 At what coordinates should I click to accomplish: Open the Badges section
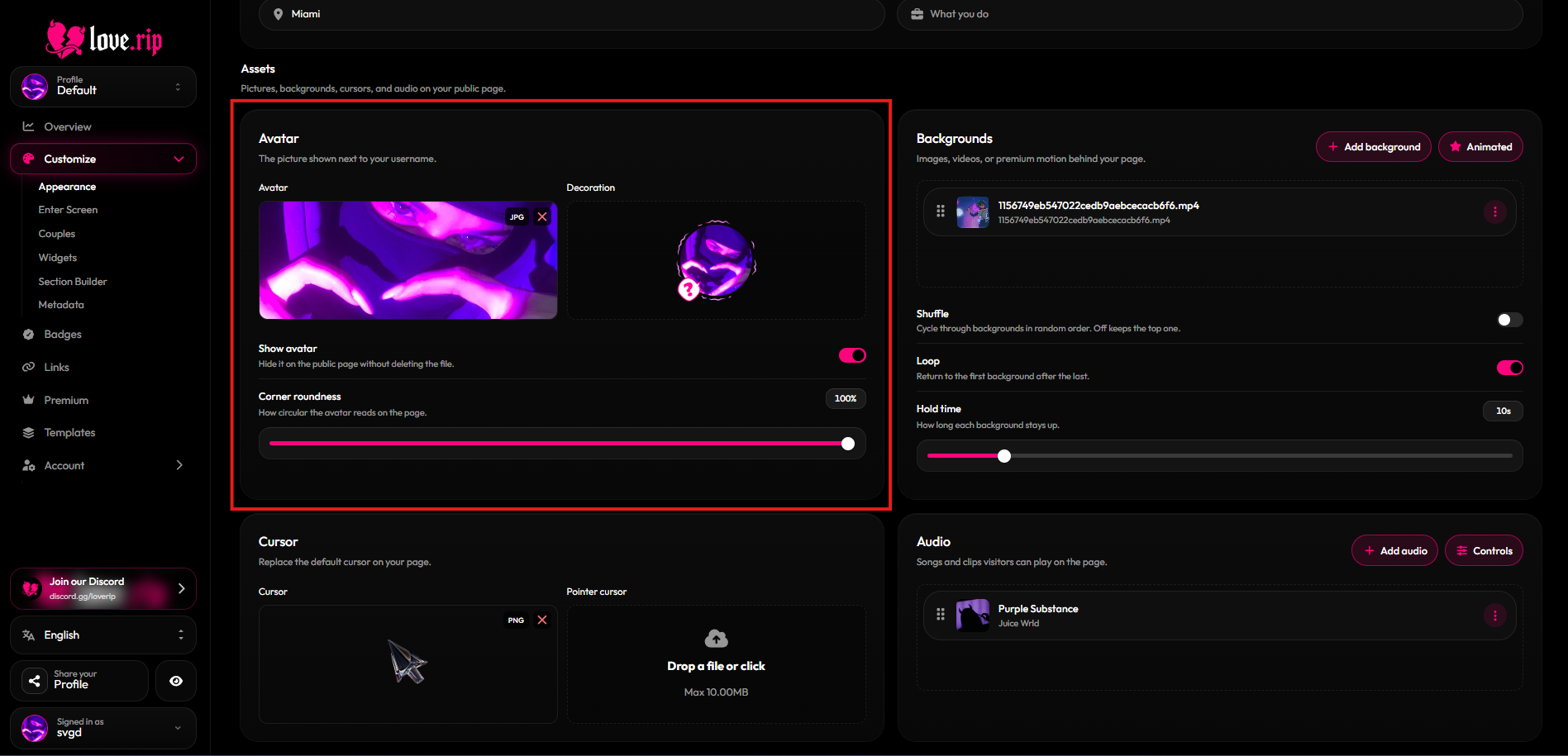[x=63, y=335]
